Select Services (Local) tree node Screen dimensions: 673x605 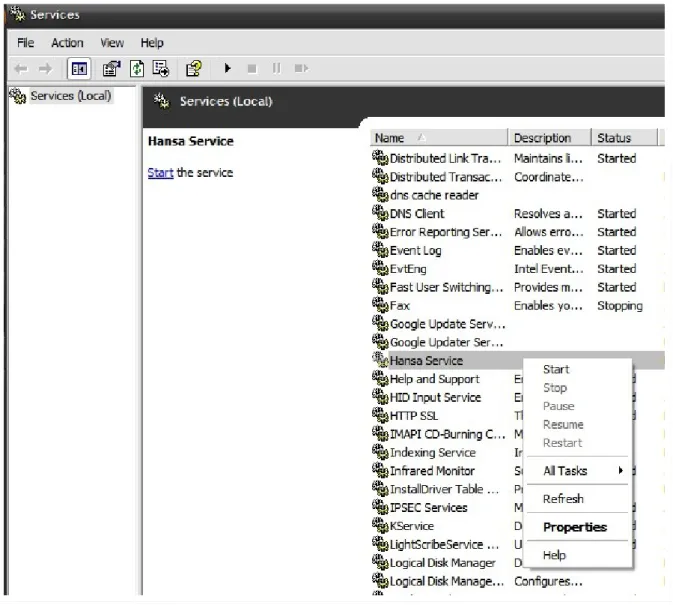point(70,95)
